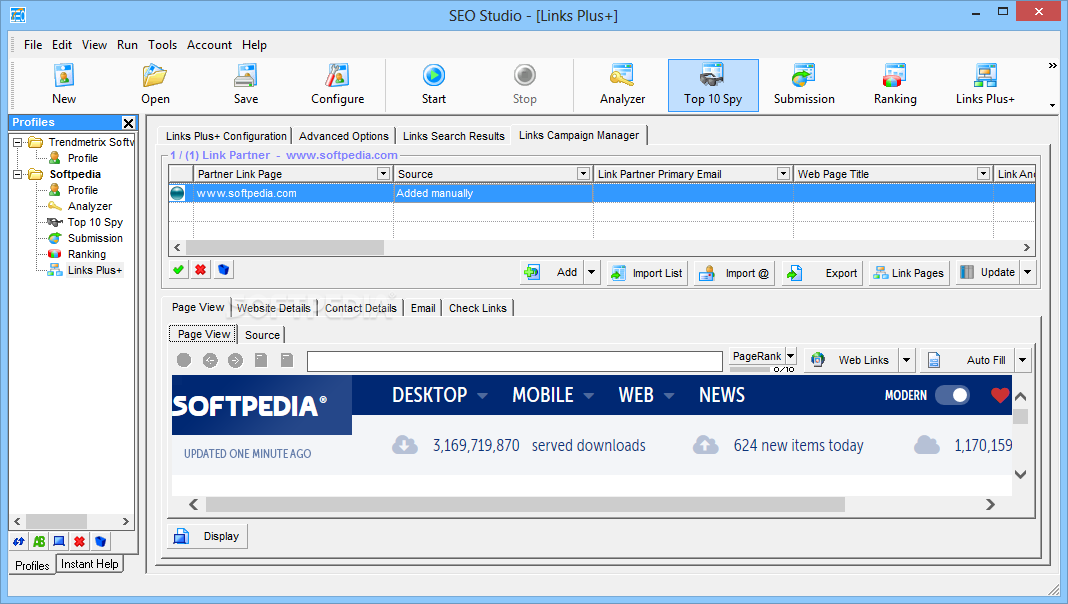Open the Advanced Options tab
Viewport: 1068px width, 604px height.
coord(343,136)
